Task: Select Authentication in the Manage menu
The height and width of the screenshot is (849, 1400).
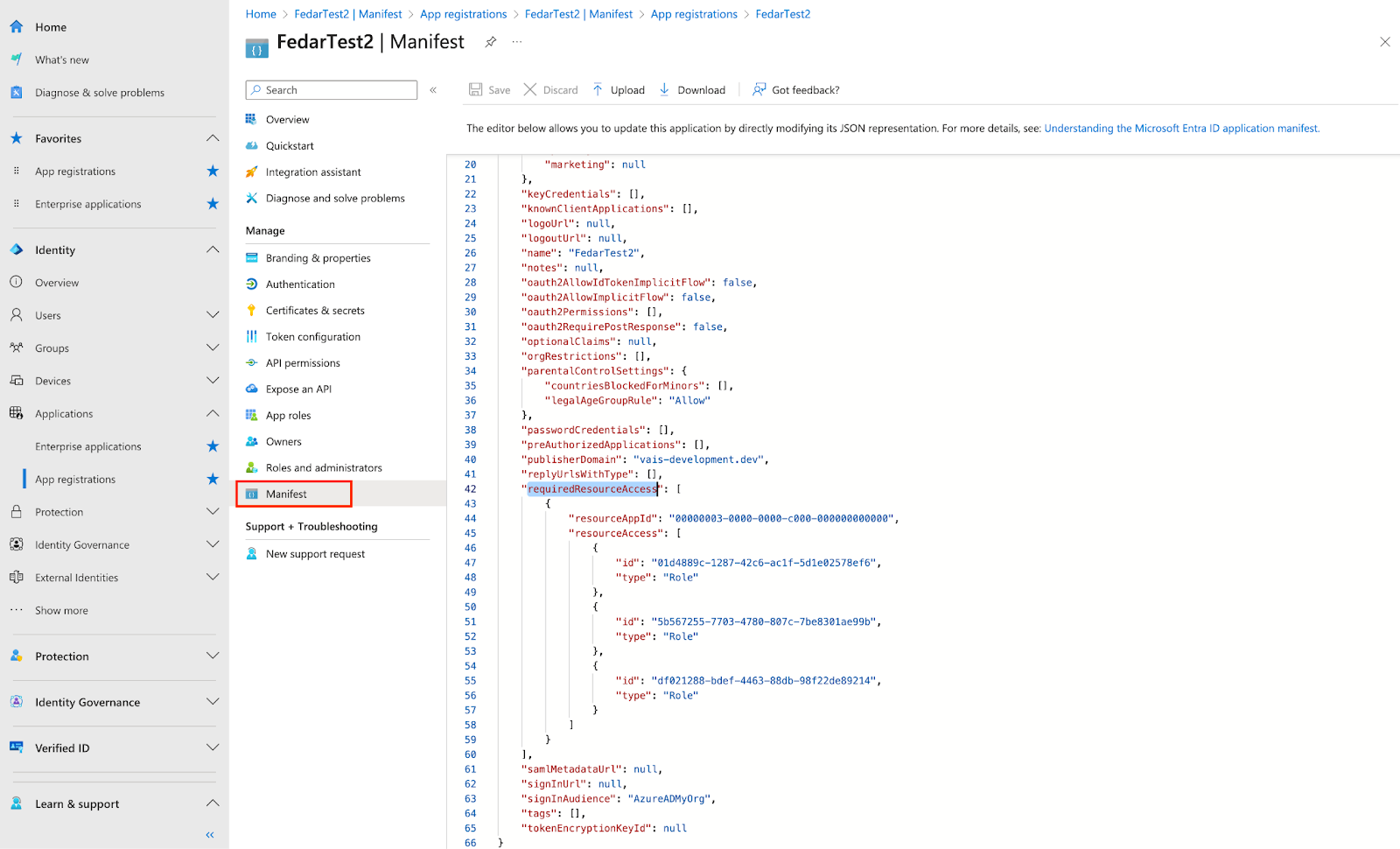Action: point(300,284)
